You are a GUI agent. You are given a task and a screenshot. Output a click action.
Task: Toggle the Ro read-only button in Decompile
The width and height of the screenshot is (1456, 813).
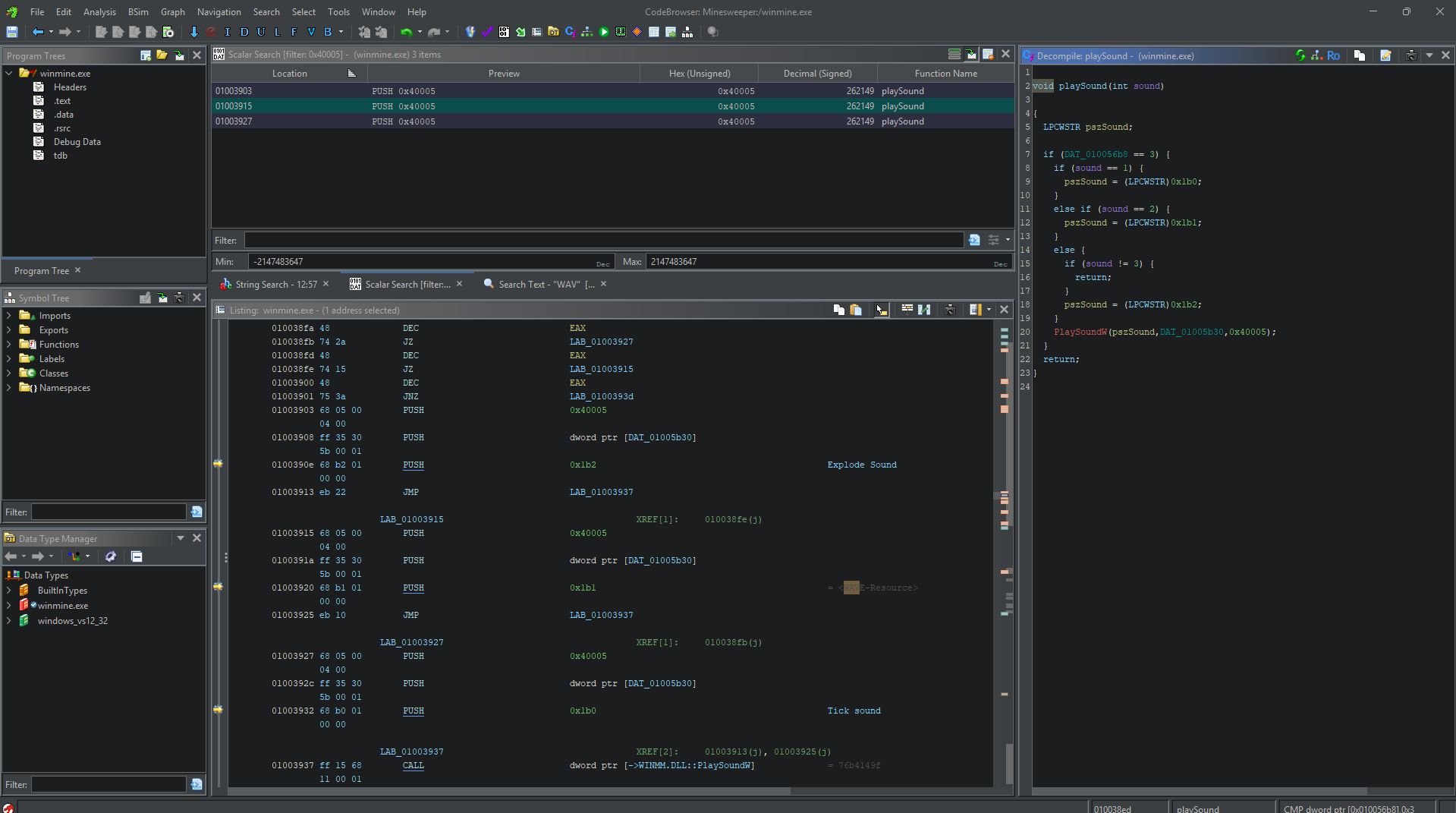coord(1333,55)
